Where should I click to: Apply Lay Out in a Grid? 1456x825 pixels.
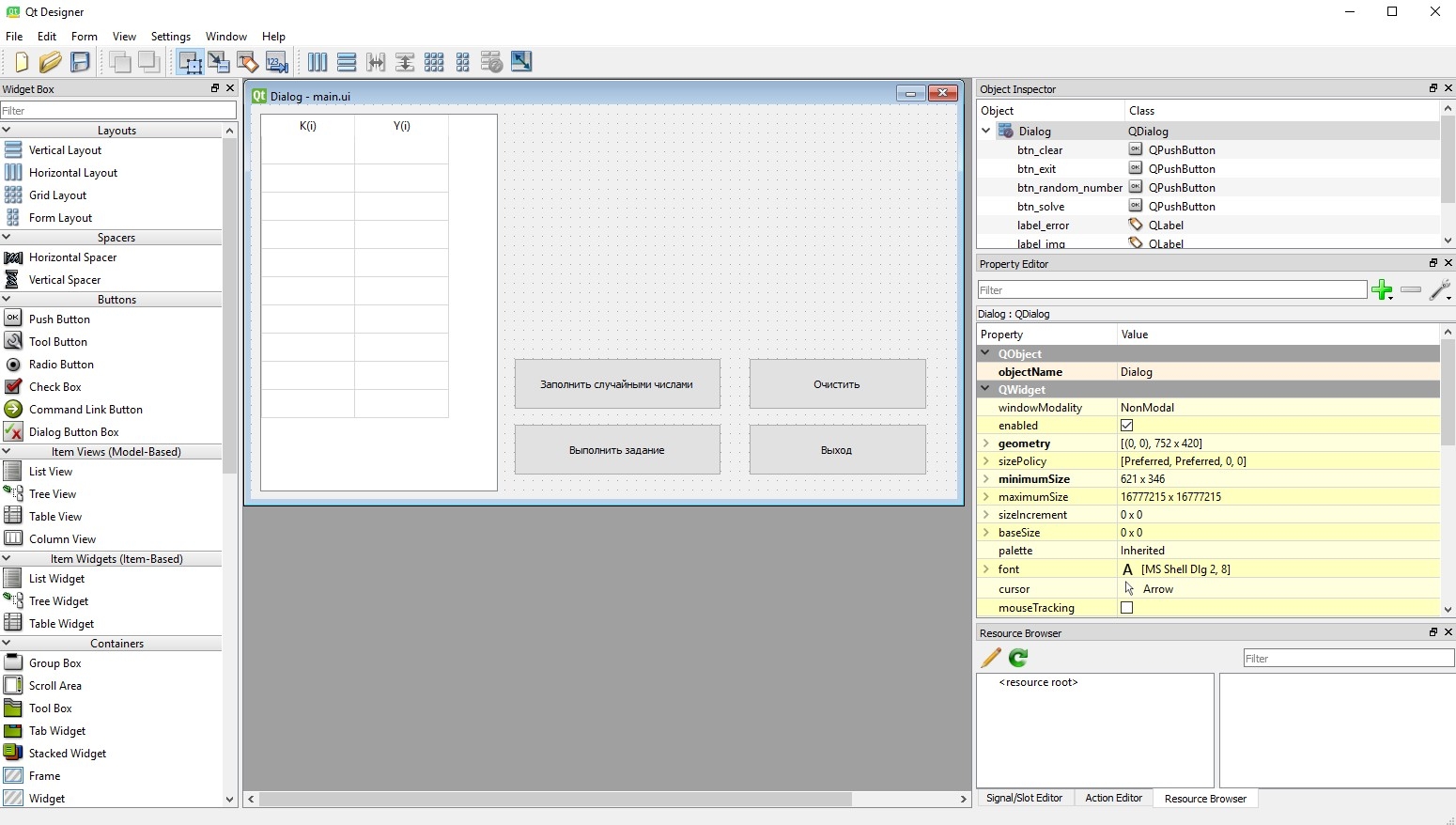tap(434, 62)
